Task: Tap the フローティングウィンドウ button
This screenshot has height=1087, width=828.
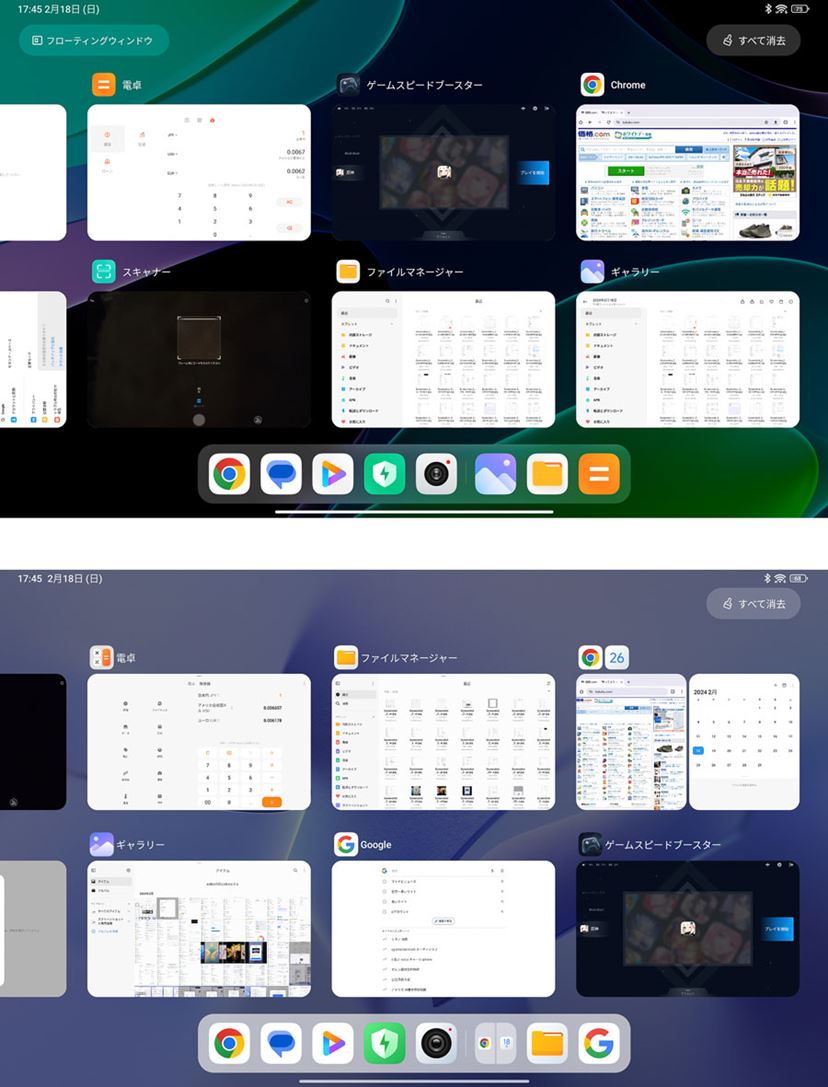Action: click(x=92, y=41)
